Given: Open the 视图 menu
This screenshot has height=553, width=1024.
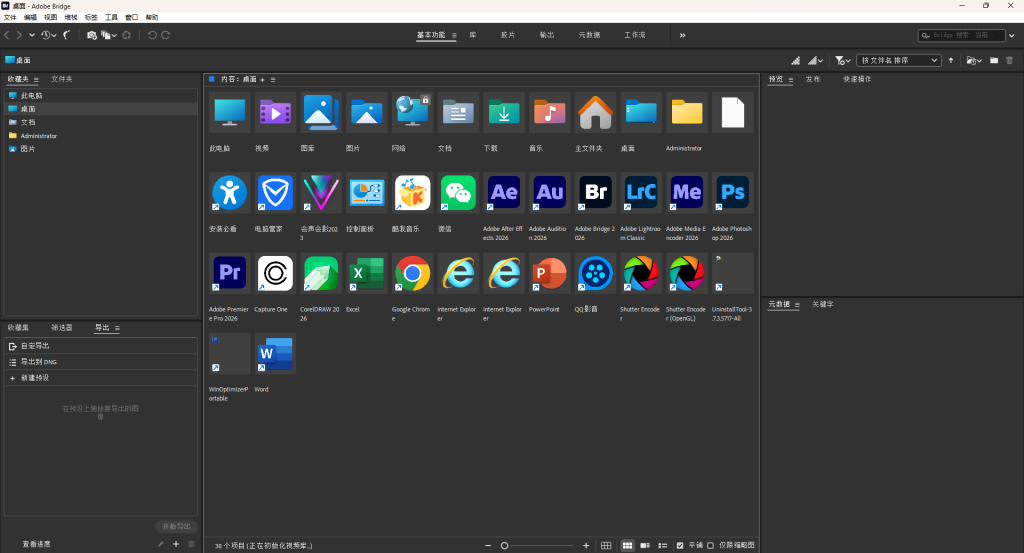Looking at the screenshot, I should point(50,18).
